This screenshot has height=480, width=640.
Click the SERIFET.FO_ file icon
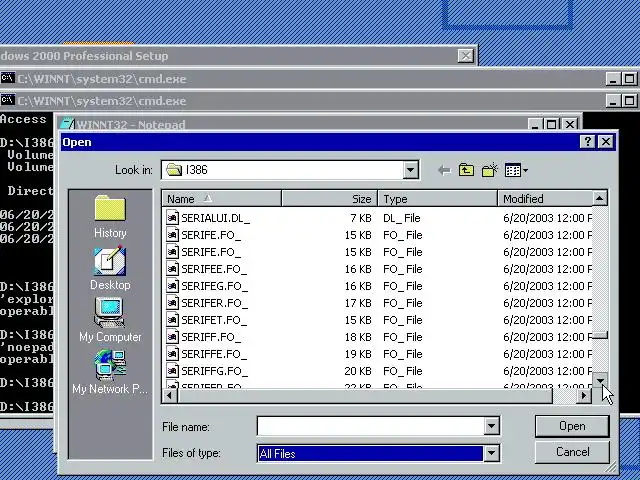(x=172, y=320)
